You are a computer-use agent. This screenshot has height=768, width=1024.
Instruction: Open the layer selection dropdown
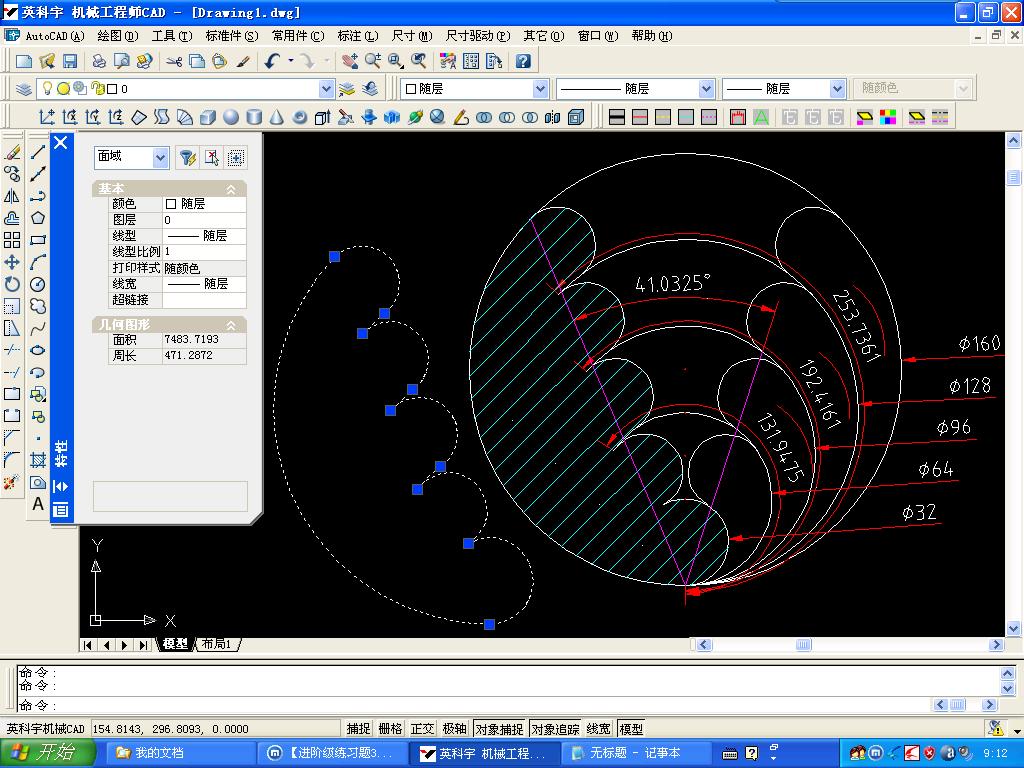click(326, 89)
